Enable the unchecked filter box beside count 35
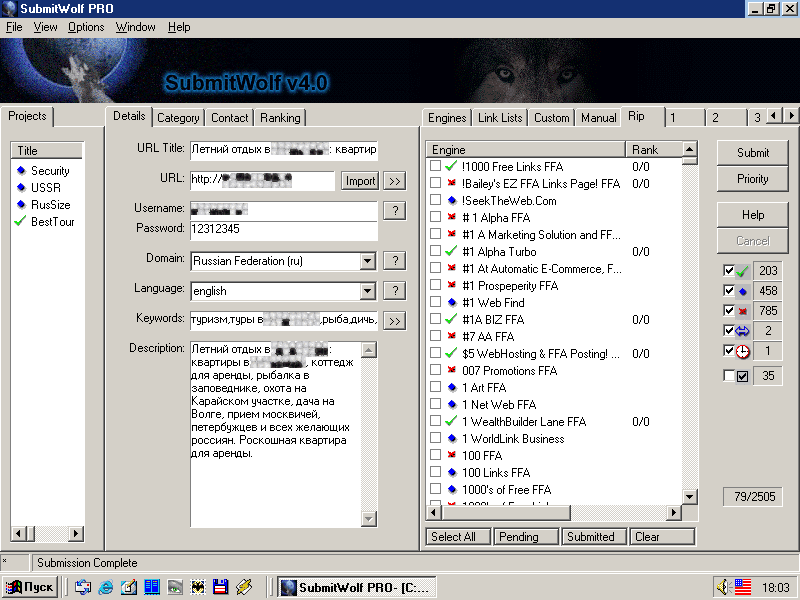The height and width of the screenshot is (600, 800). [729, 376]
